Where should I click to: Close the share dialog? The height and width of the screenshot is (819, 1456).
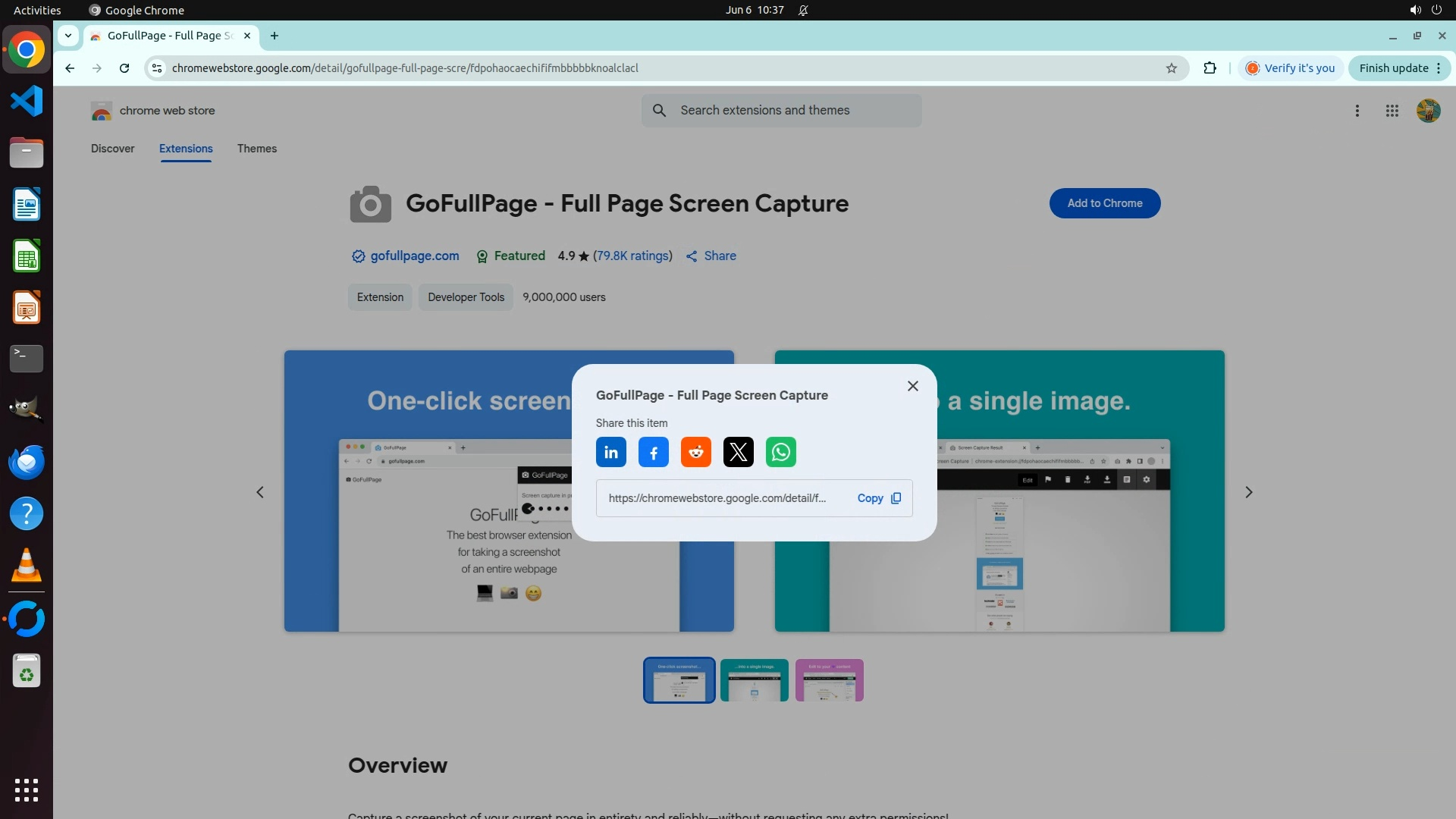912,386
